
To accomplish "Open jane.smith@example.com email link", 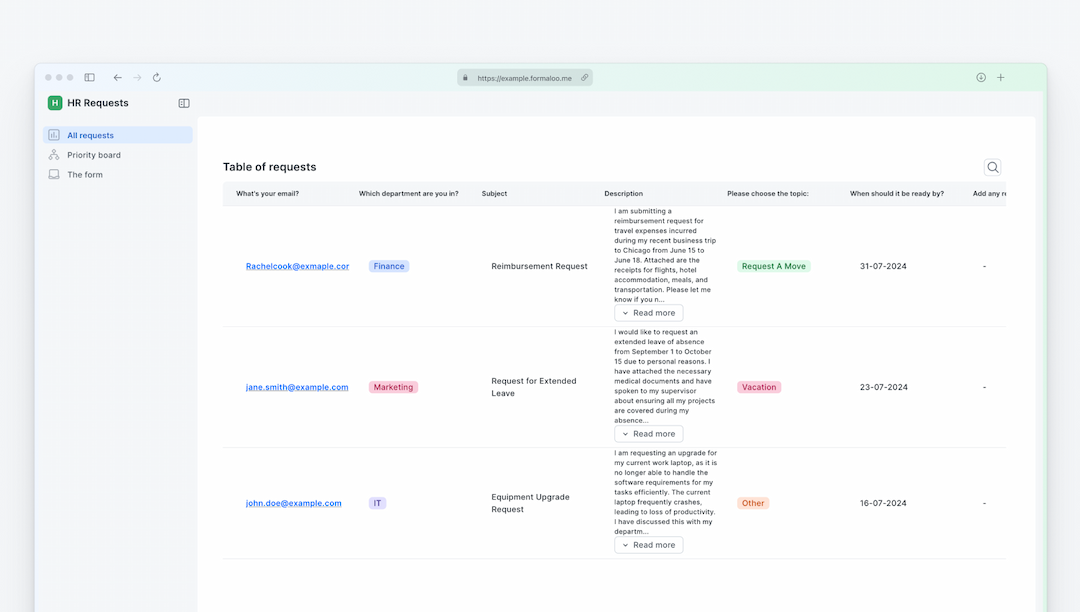I will 295,386.
